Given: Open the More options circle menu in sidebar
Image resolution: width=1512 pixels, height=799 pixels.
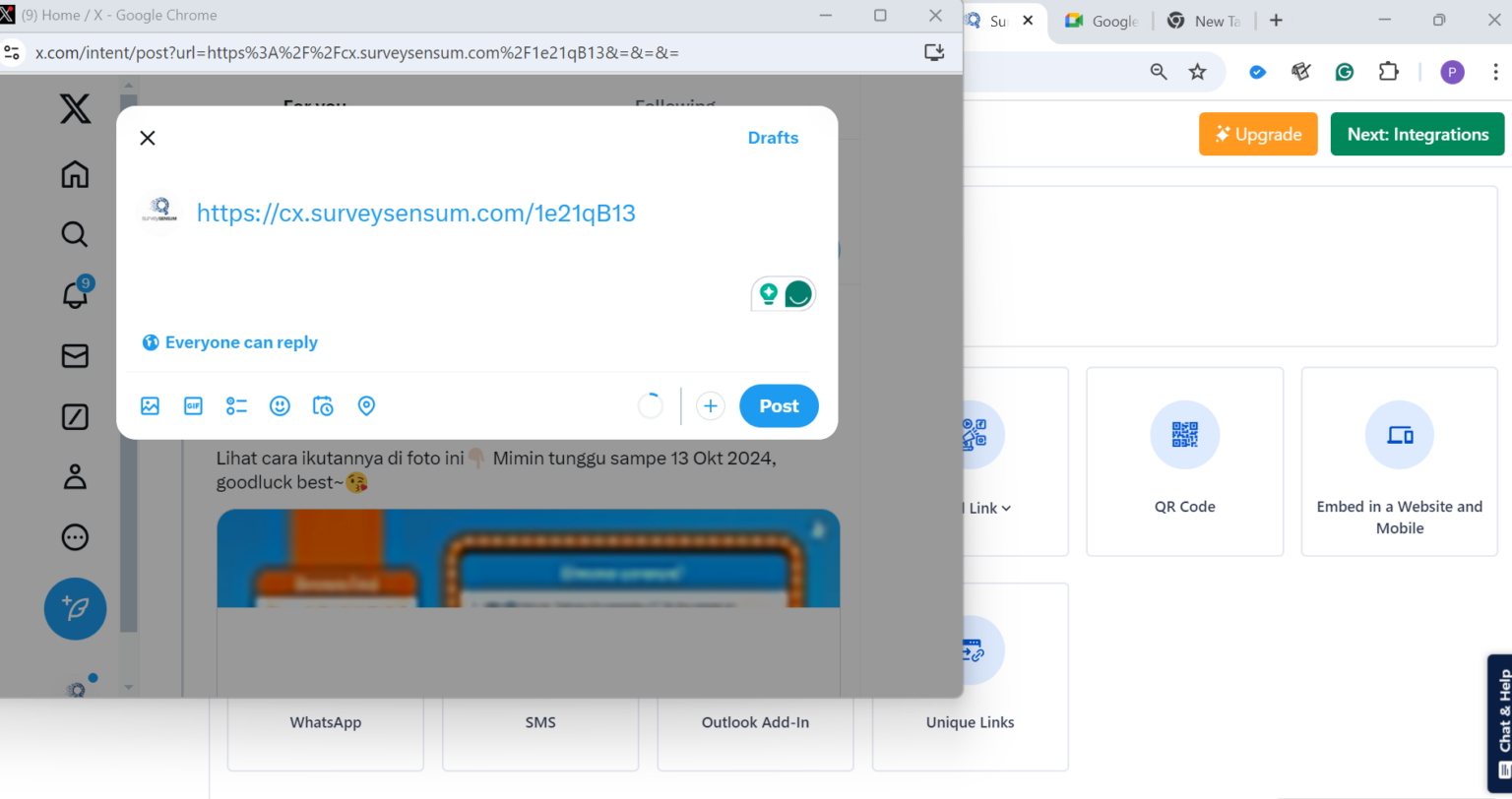Looking at the screenshot, I should [x=75, y=537].
